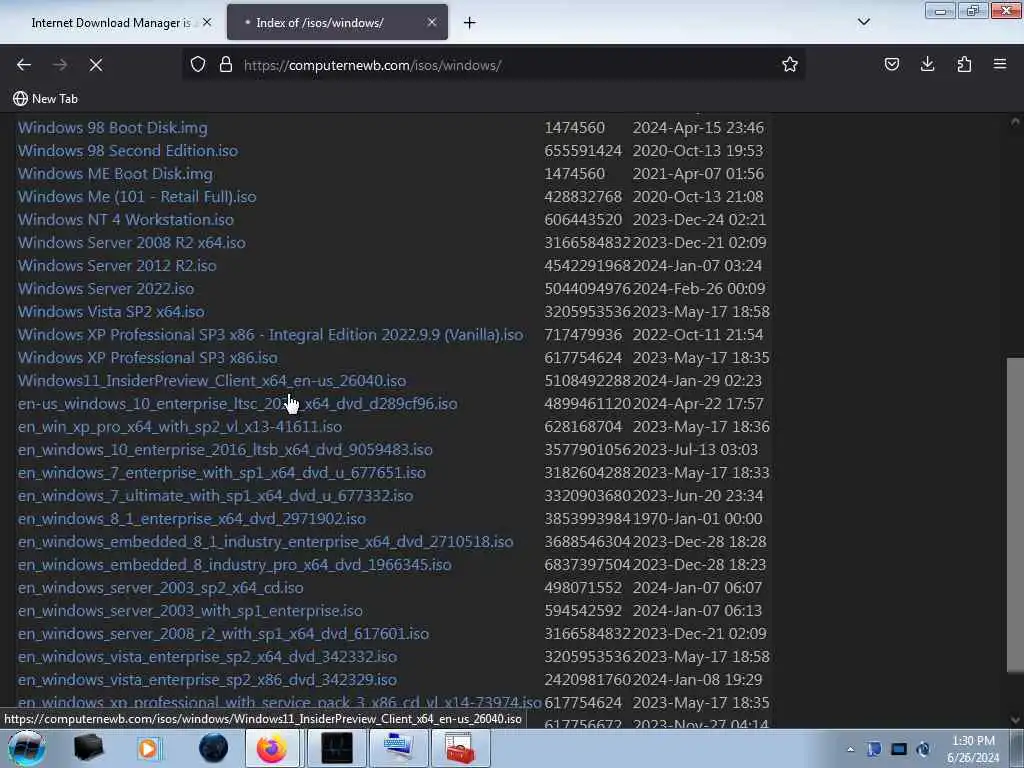Viewport: 1024px width, 768px height.
Task: Open the tracking protection shield icon
Action: [x=198, y=64]
